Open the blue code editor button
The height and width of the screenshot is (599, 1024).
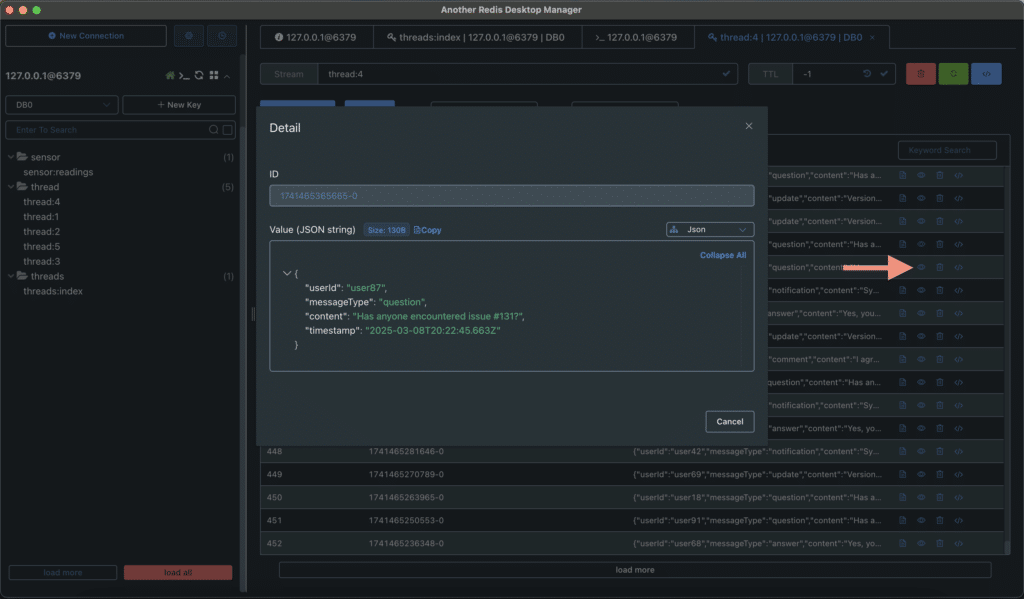(x=986, y=73)
